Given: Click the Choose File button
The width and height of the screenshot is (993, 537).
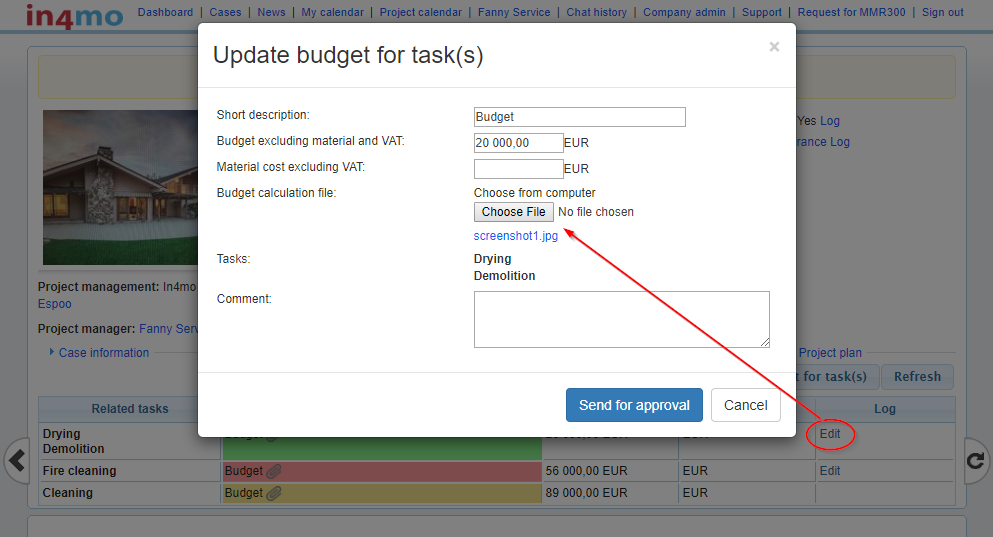Looking at the screenshot, I should tap(513, 212).
